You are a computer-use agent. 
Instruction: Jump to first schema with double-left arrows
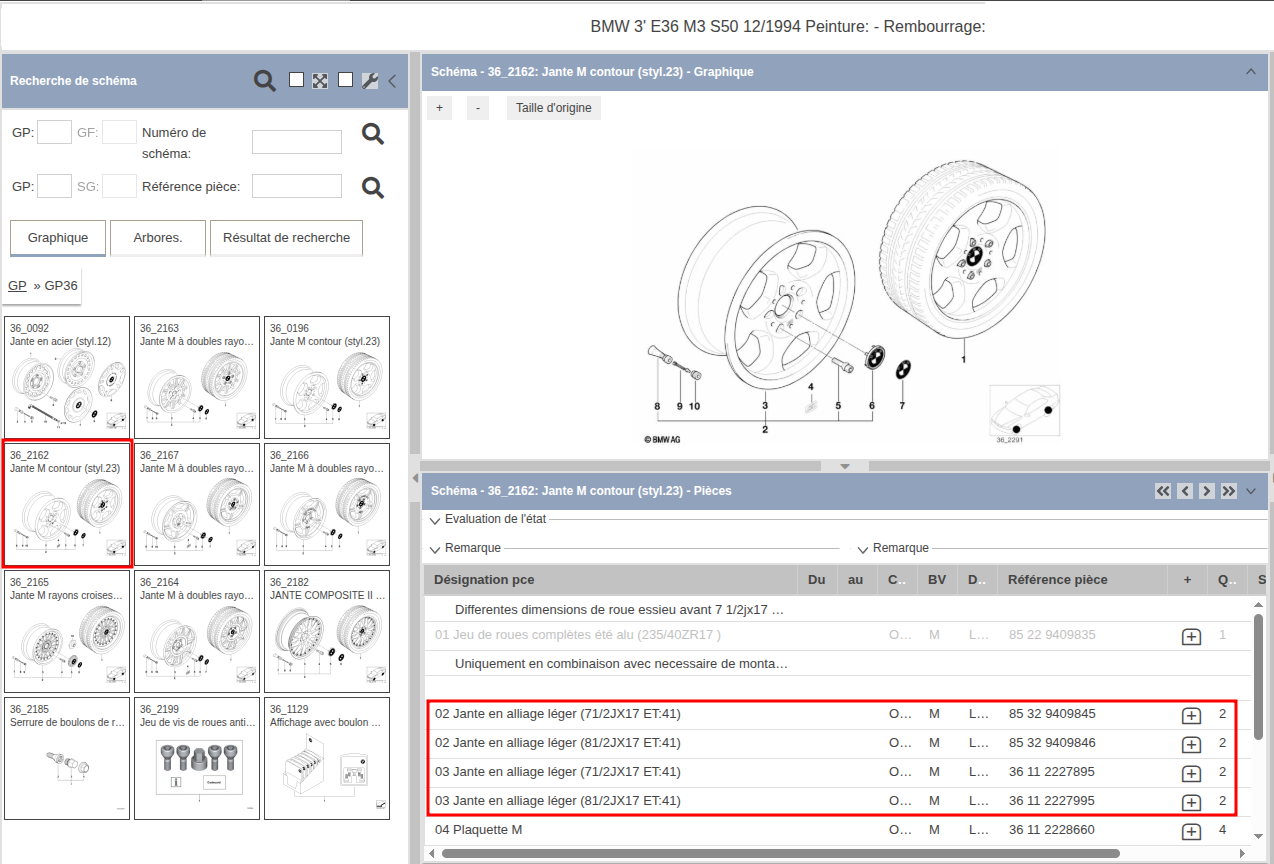(x=1163, y=491)
